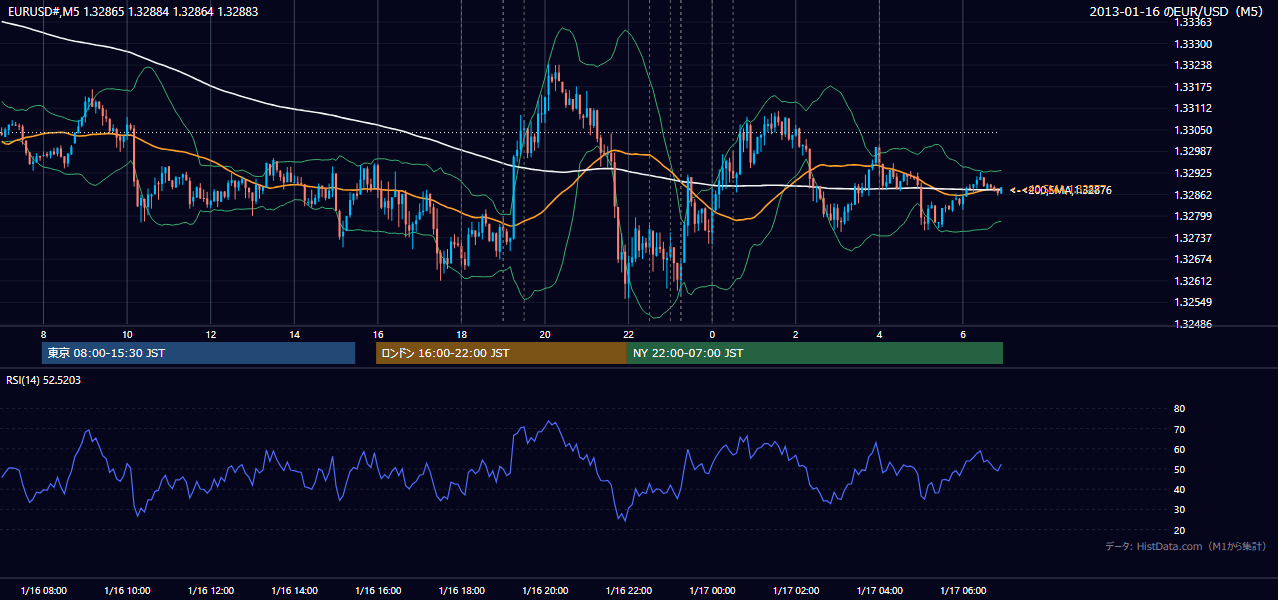Click the 1.33363 price axis label
Screen dimensions: 1278x600
coord(1192,22)
